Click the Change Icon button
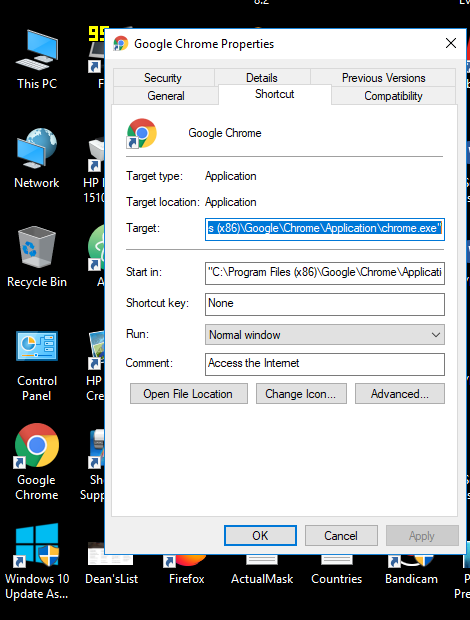 tap(301, 393)
